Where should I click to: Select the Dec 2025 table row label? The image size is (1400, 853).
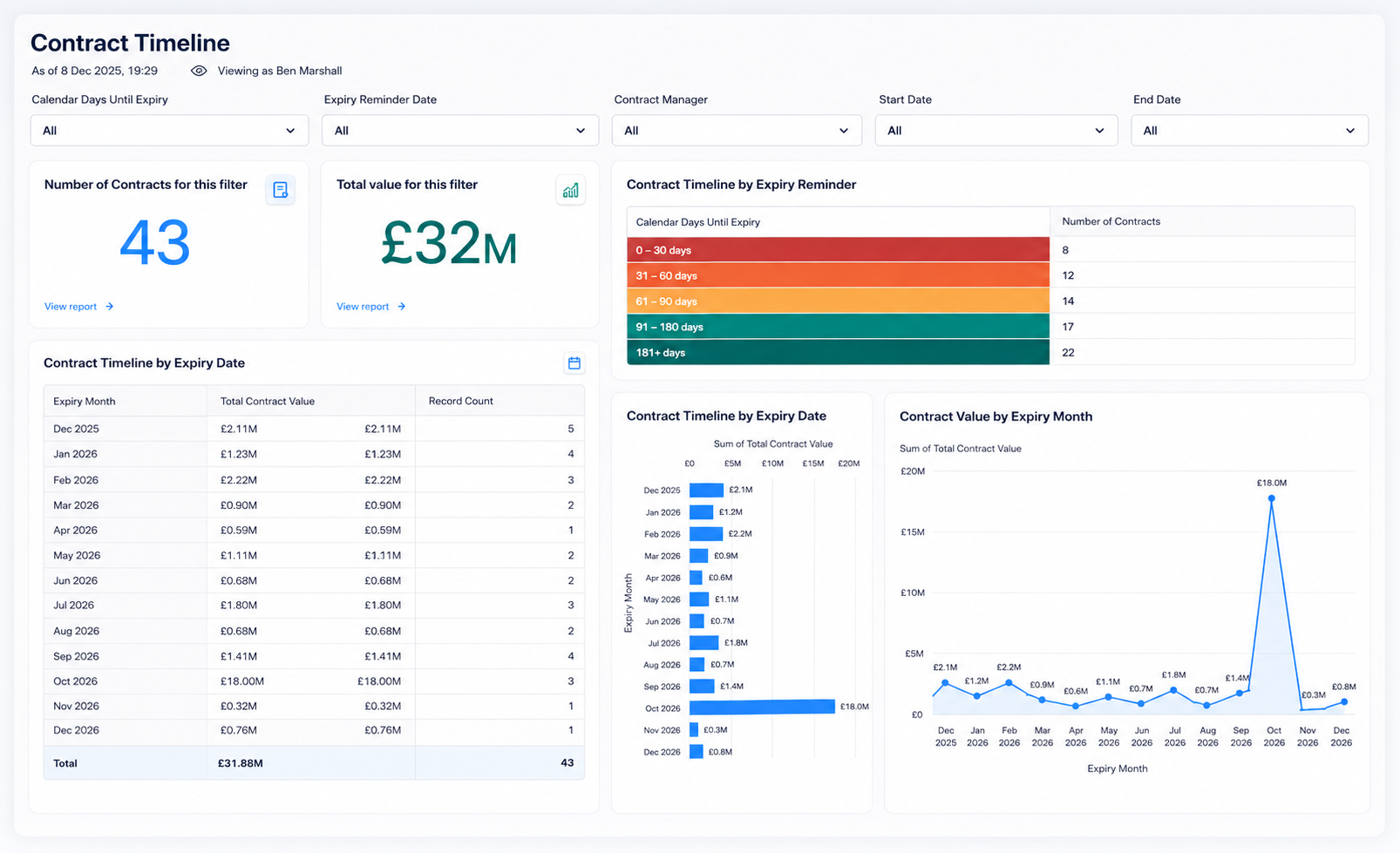click(76, 429)
